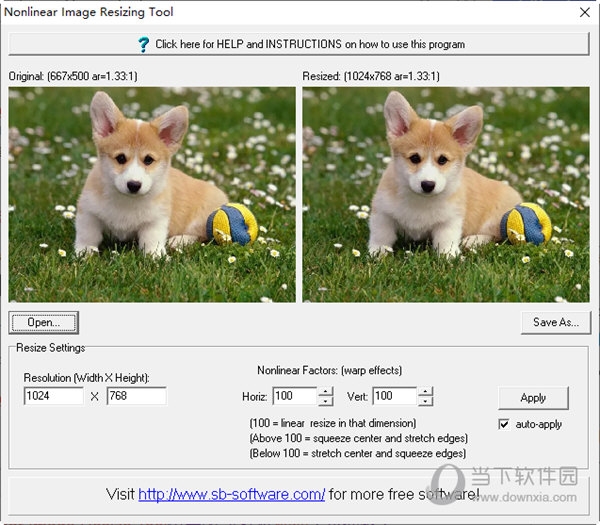The width and height of the screenshot is (600, 525).
Task: Focus the height field showing 768
Action: 137,396
